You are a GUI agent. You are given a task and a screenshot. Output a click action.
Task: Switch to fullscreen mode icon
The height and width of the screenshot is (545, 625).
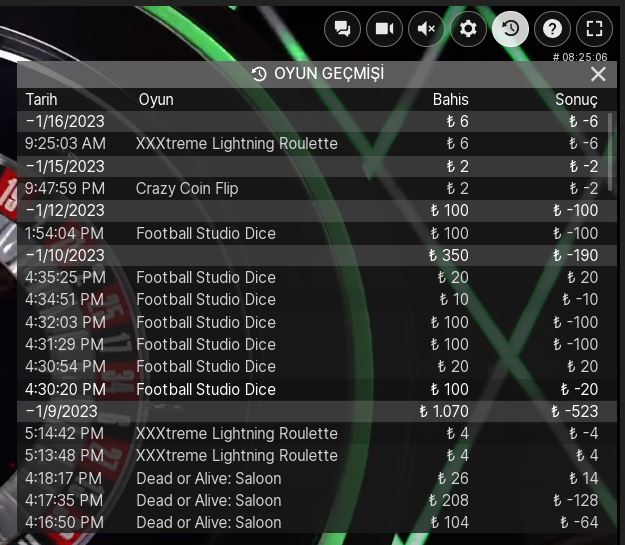(x=594, y=29)
